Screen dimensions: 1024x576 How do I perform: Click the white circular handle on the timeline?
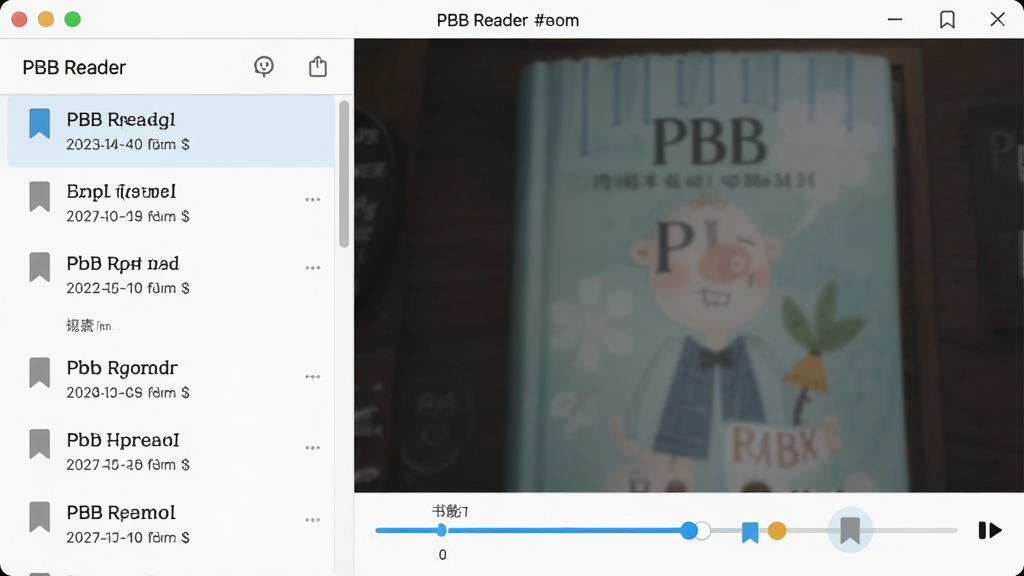pyautogui.click(x=703, y=531)
